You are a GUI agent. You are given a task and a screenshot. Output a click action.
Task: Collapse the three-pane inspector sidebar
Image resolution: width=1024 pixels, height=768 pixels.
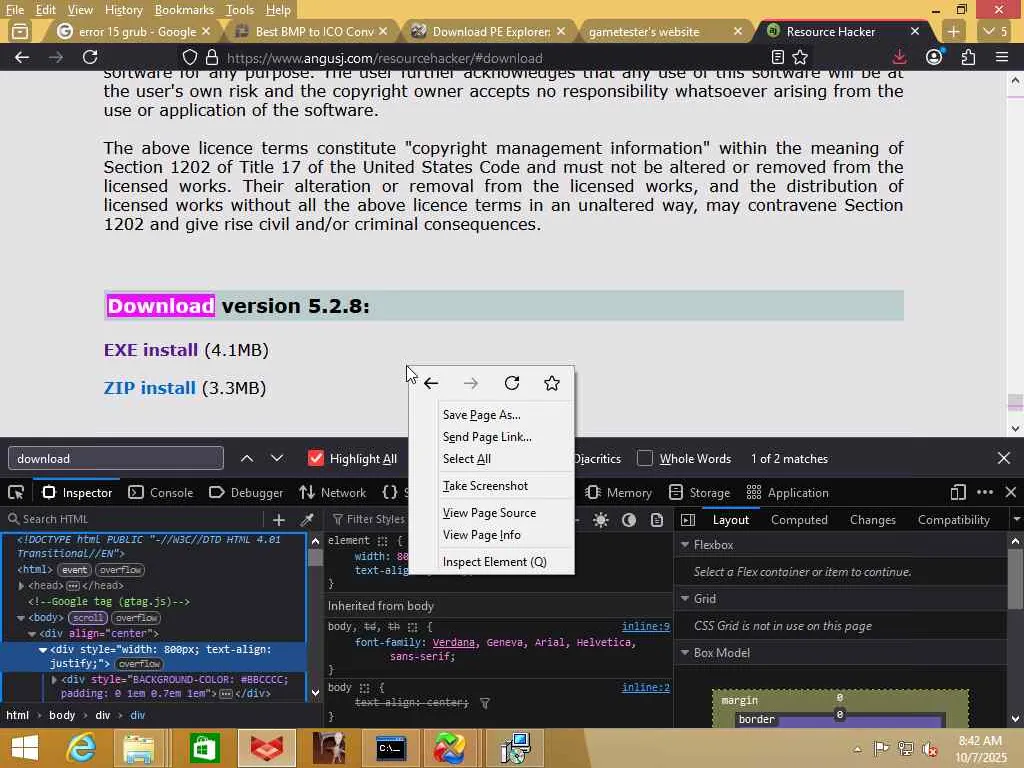pos(688,520)
